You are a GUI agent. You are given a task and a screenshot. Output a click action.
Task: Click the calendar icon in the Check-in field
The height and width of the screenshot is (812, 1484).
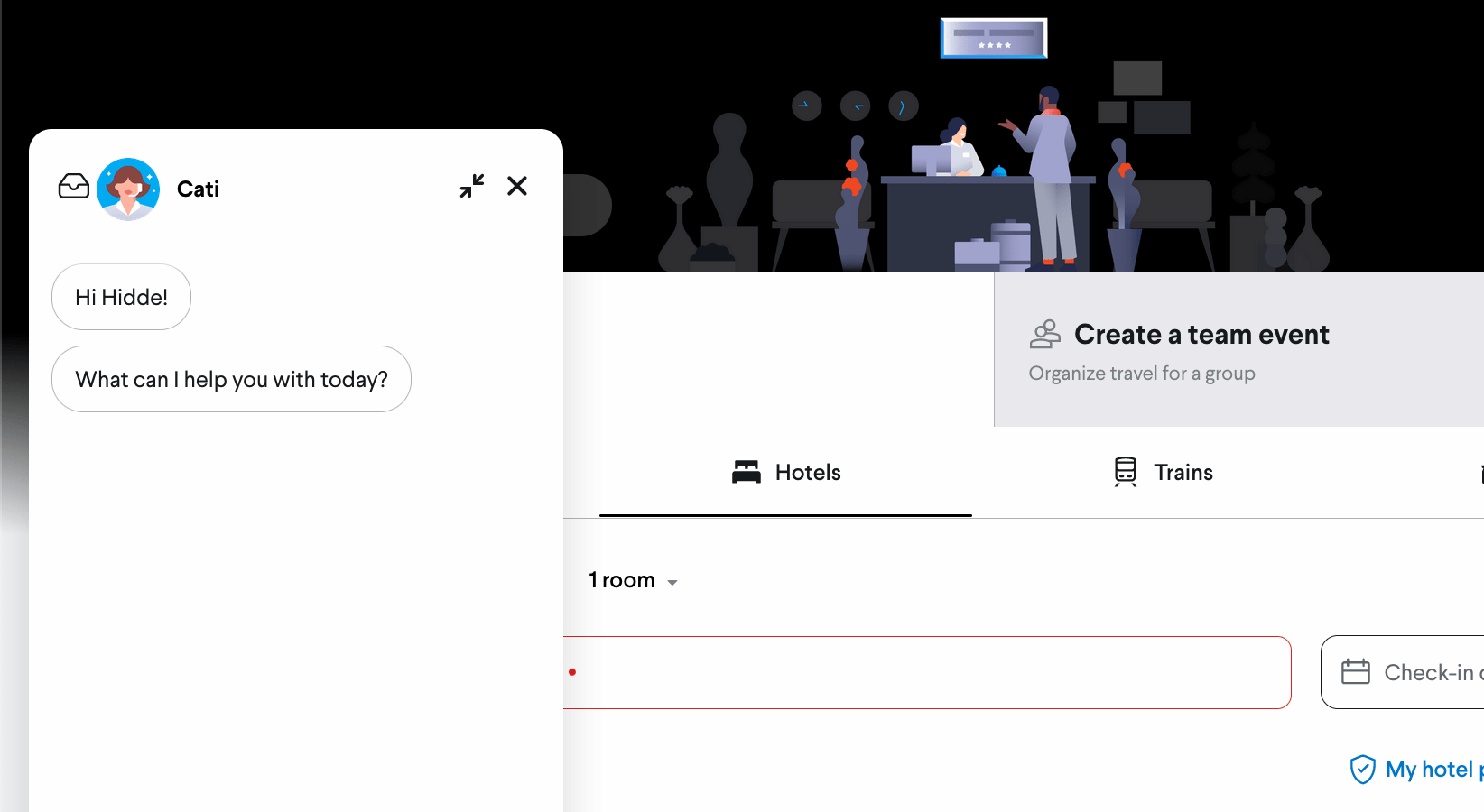pyautogui.click(x=1357, y=671)
